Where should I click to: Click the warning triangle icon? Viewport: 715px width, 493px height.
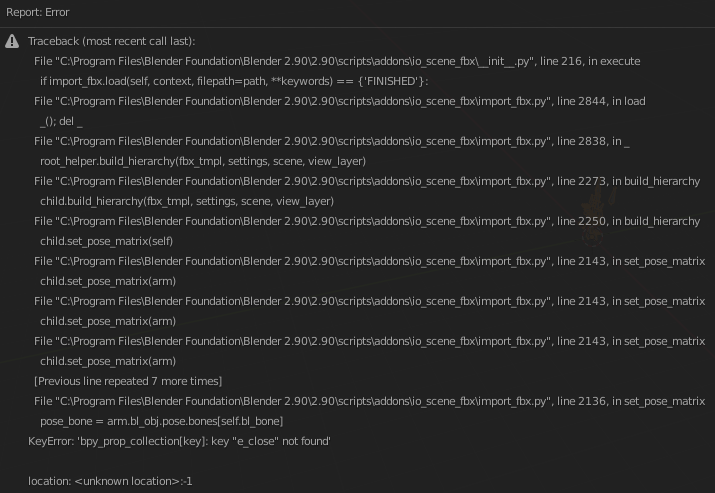pos(12,42)
